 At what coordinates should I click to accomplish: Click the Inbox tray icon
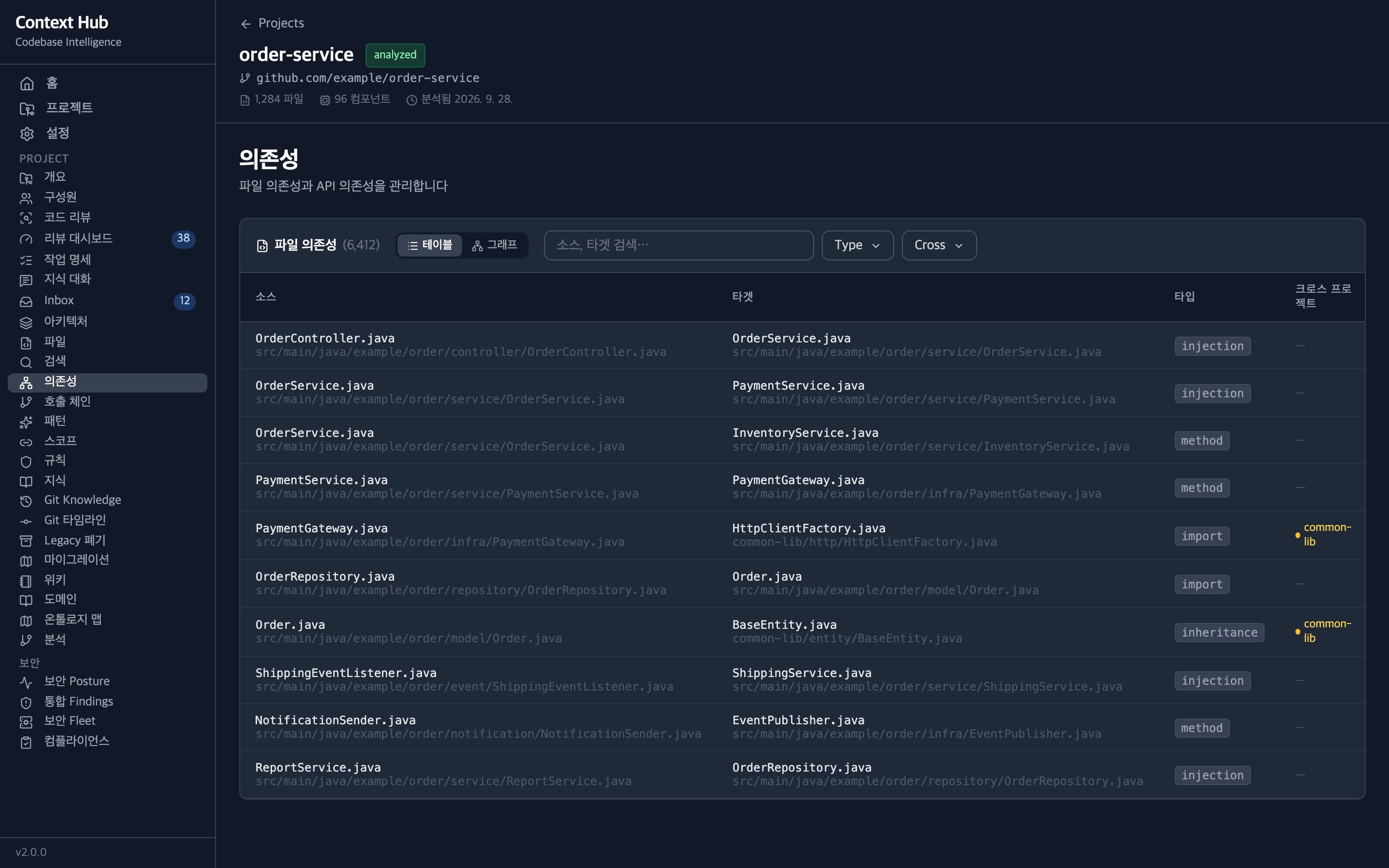[26, 301]
